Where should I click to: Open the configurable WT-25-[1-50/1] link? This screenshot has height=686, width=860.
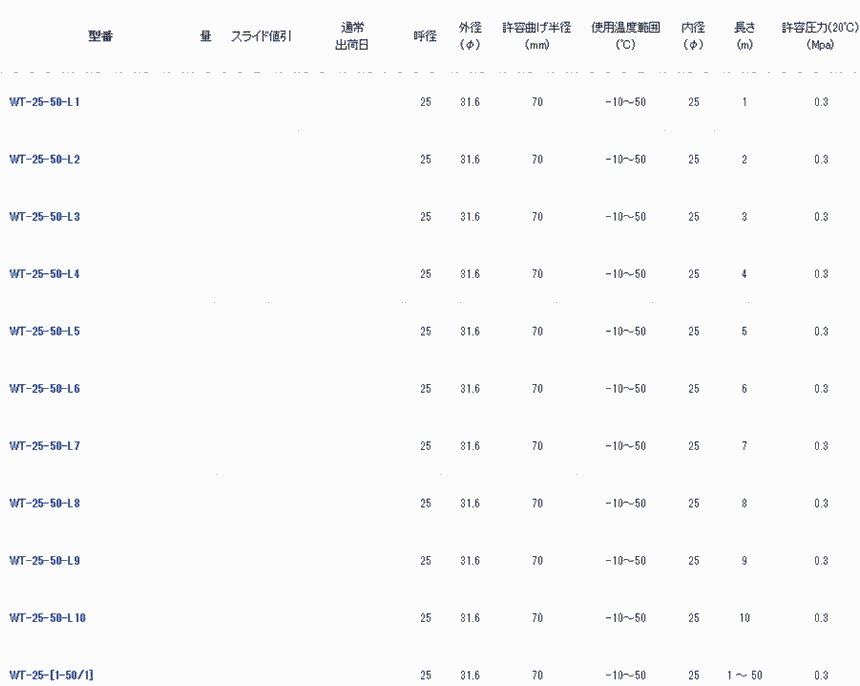pos(52,675)
